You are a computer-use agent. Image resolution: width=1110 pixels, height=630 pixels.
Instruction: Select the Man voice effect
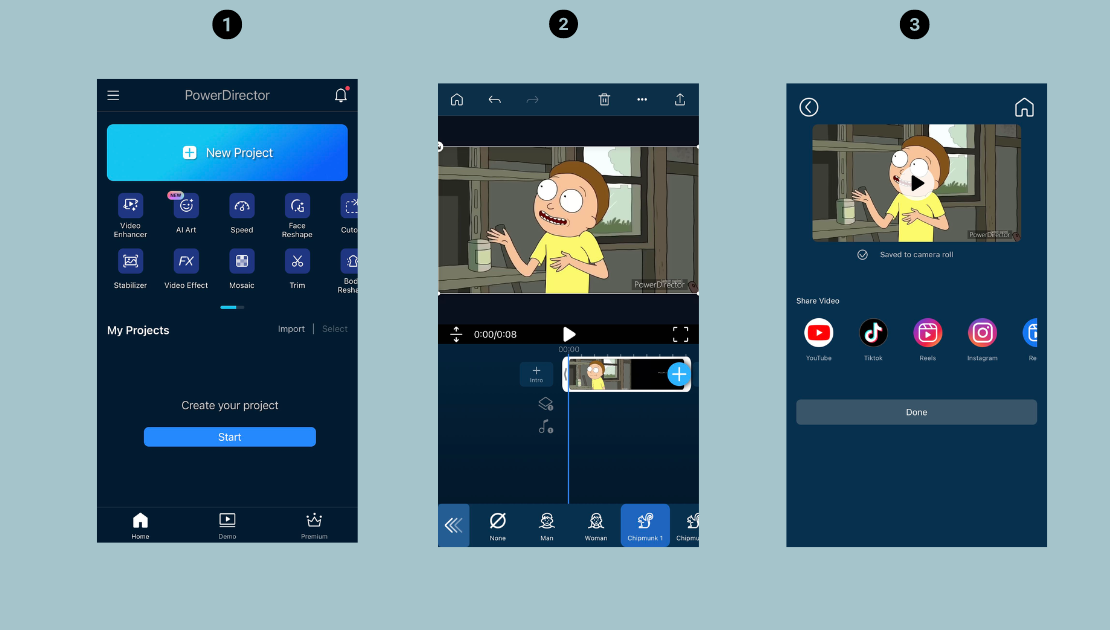click(547, 526)
